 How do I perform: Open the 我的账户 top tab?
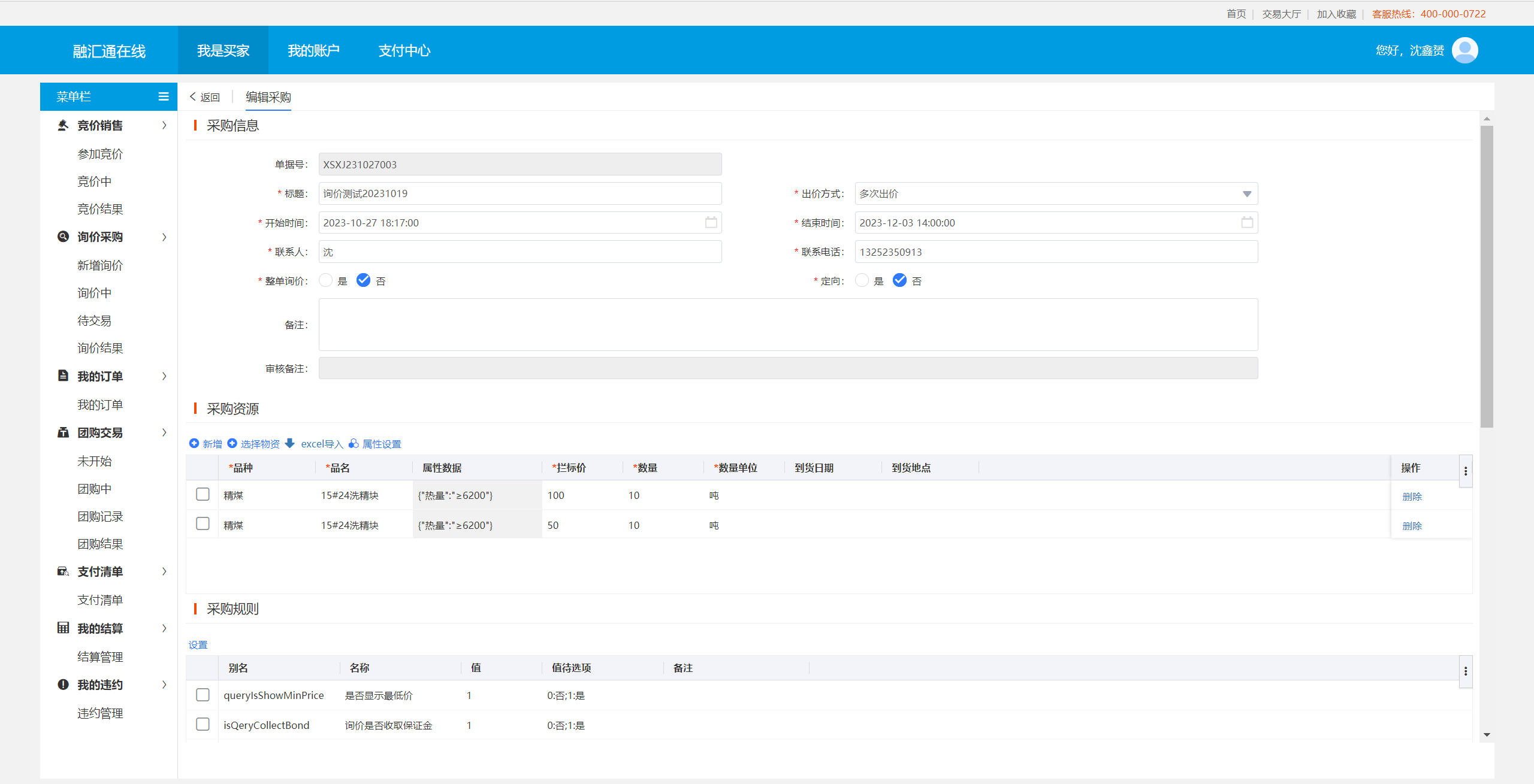313,50
